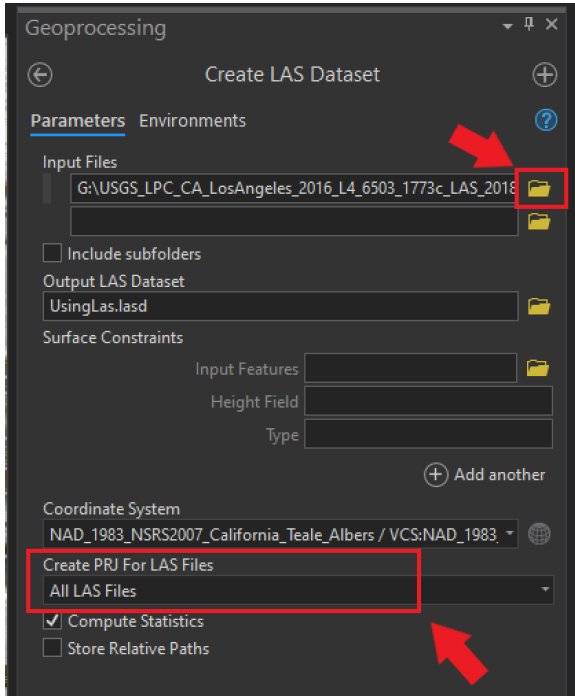The height and width of the screenshot is (700, 575).
Task: Click into the Output LAS Dataset field
Action: 280,306
